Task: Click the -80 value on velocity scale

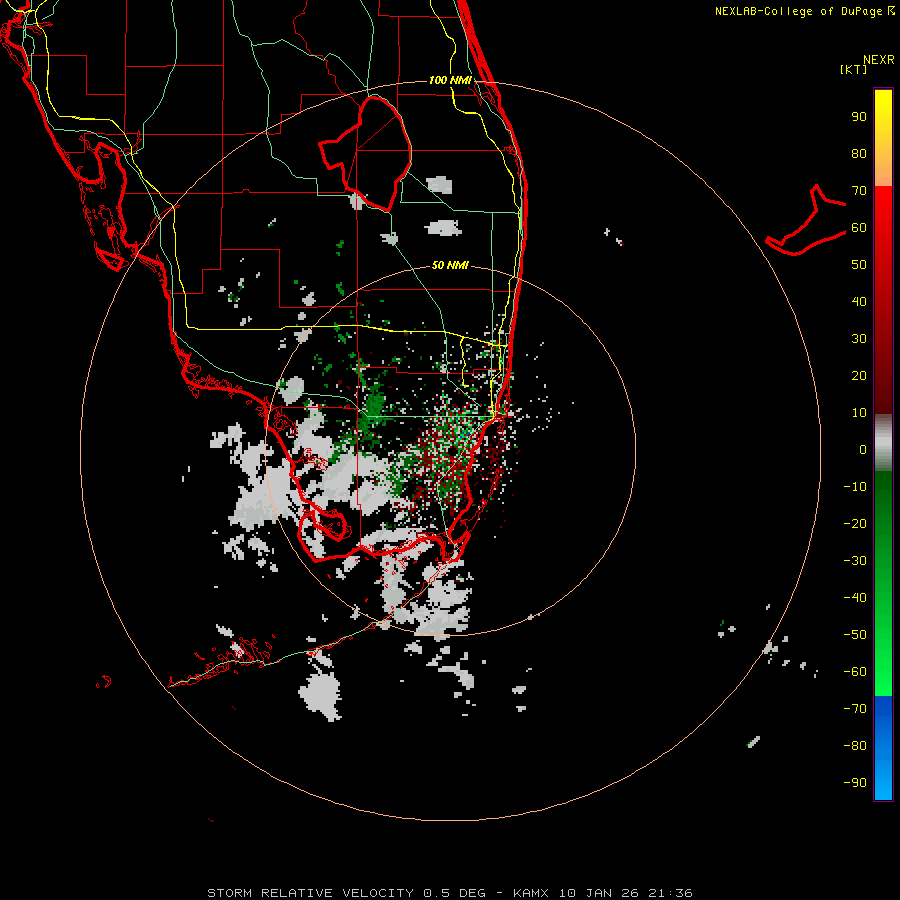Action: (855, 746)
